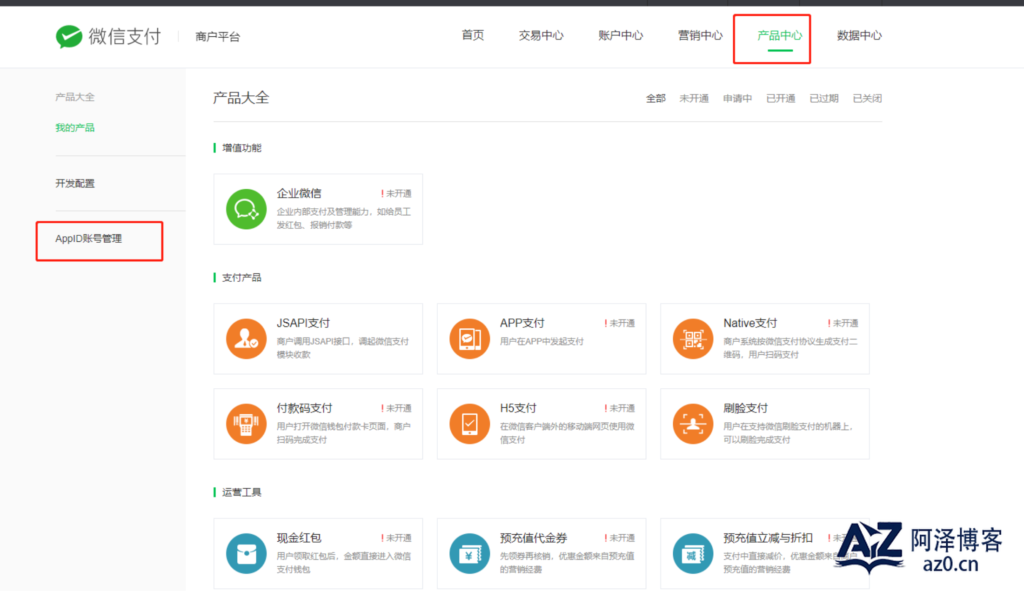The image size is (1024, 591).
Task: Show 全部 products filter
Action: (656, 99)
